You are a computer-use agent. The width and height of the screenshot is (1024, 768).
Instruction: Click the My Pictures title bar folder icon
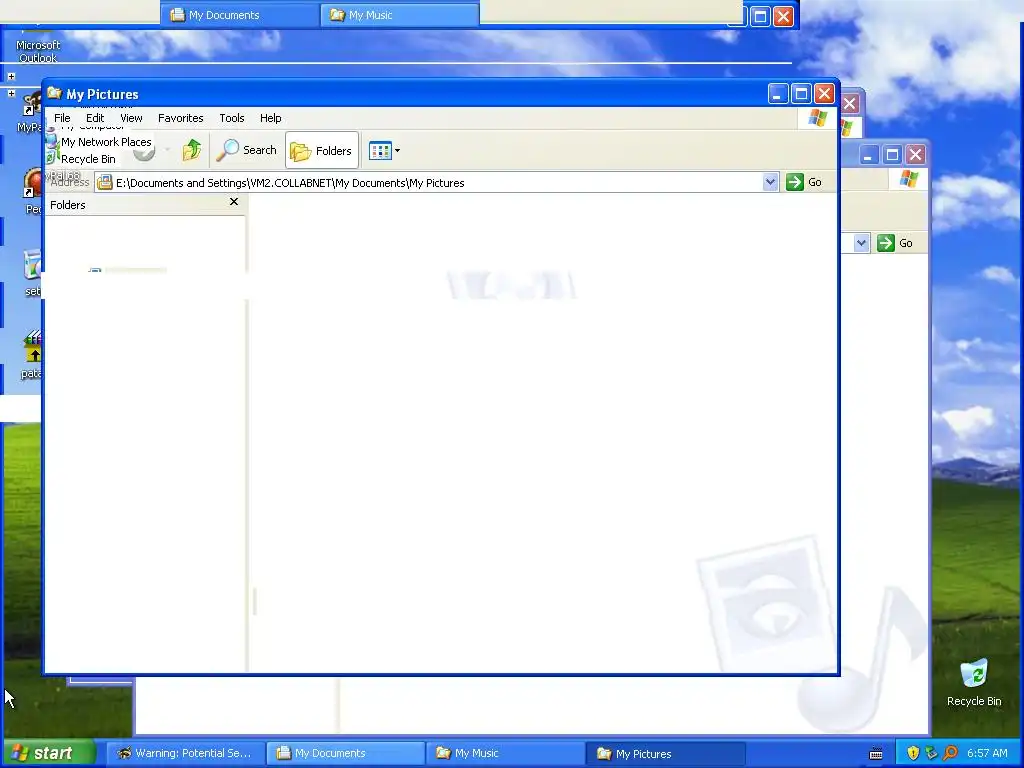coord(54,93)
